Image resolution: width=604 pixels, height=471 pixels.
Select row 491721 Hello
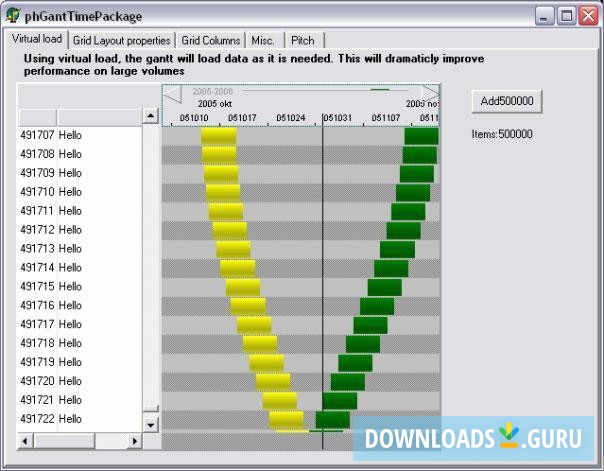point(79,400)
